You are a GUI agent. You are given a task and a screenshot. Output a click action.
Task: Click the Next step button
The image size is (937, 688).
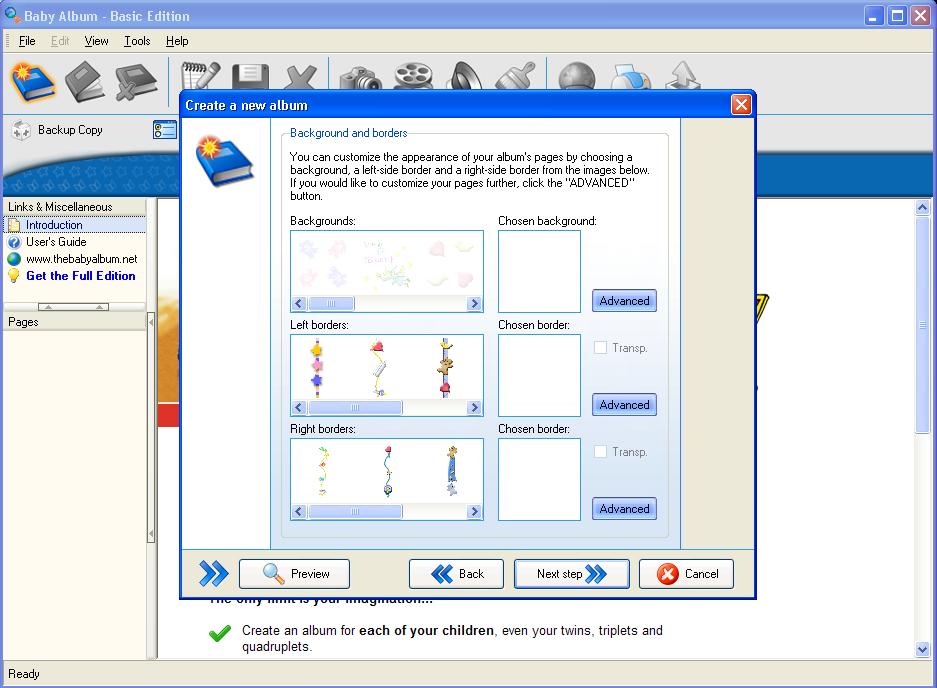(571, 574)
